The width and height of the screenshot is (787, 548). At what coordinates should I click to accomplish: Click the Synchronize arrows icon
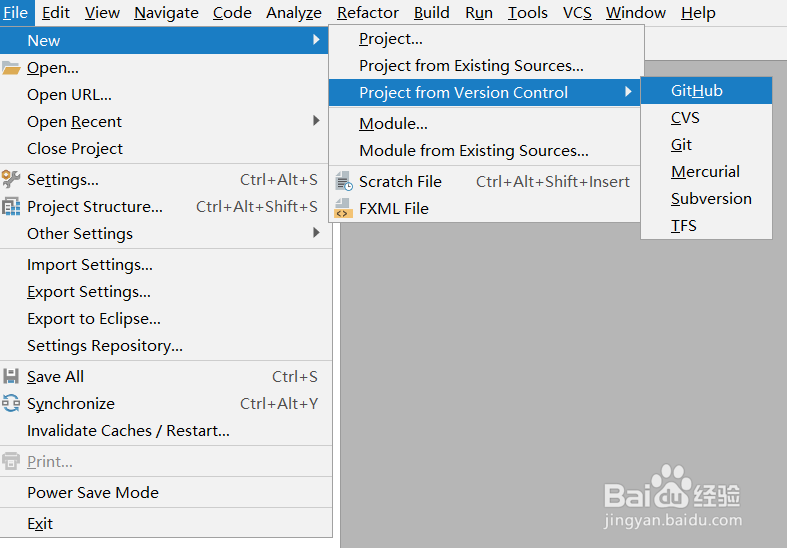pyautogui.click(x=11, y=403)
